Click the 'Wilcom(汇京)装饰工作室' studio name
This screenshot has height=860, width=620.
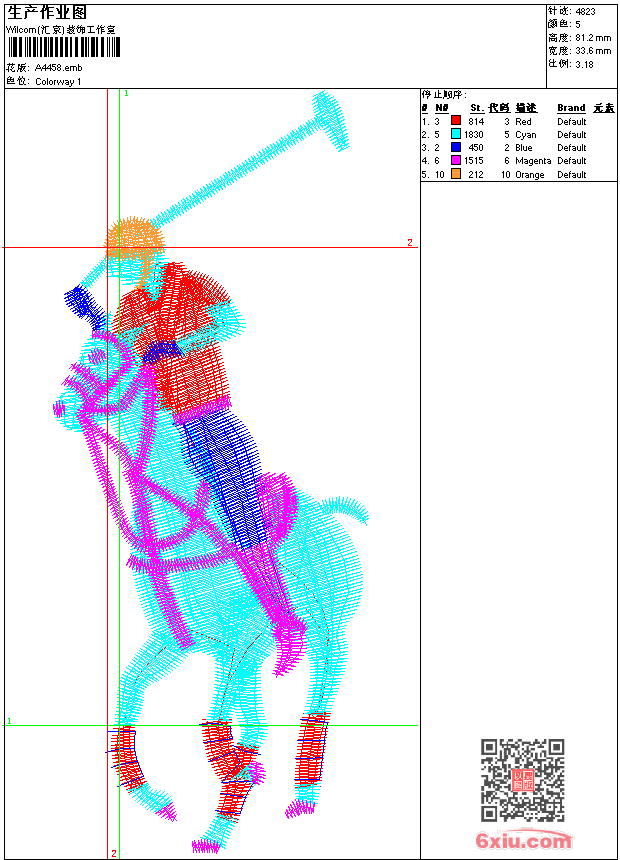click(x=61, y=30)
